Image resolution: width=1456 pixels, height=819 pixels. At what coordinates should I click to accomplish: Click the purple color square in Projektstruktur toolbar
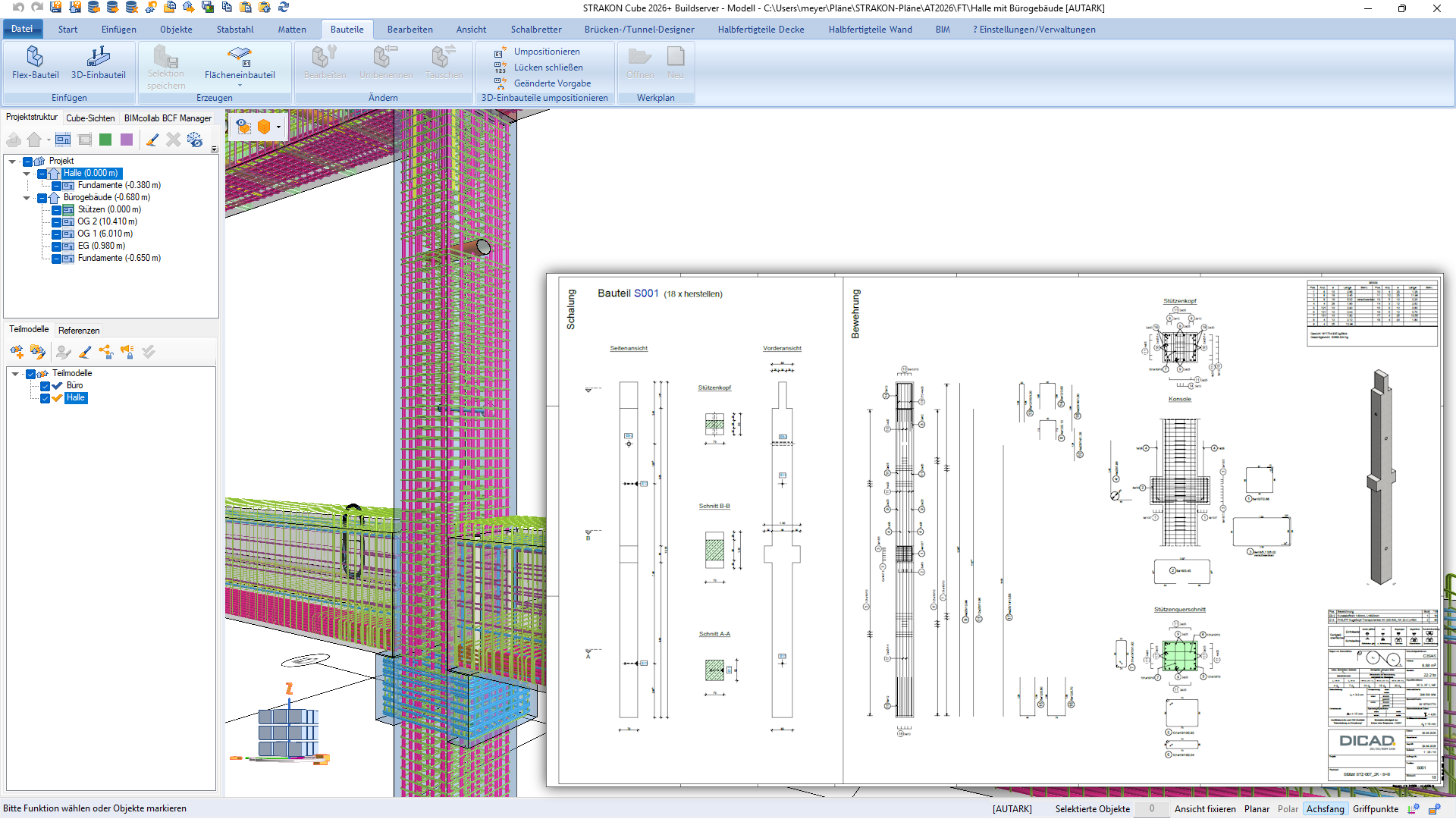127,140
